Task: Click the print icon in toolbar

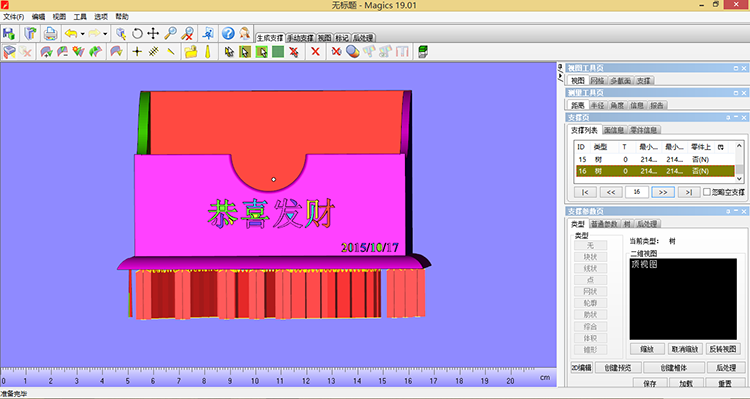Action: 50,33
